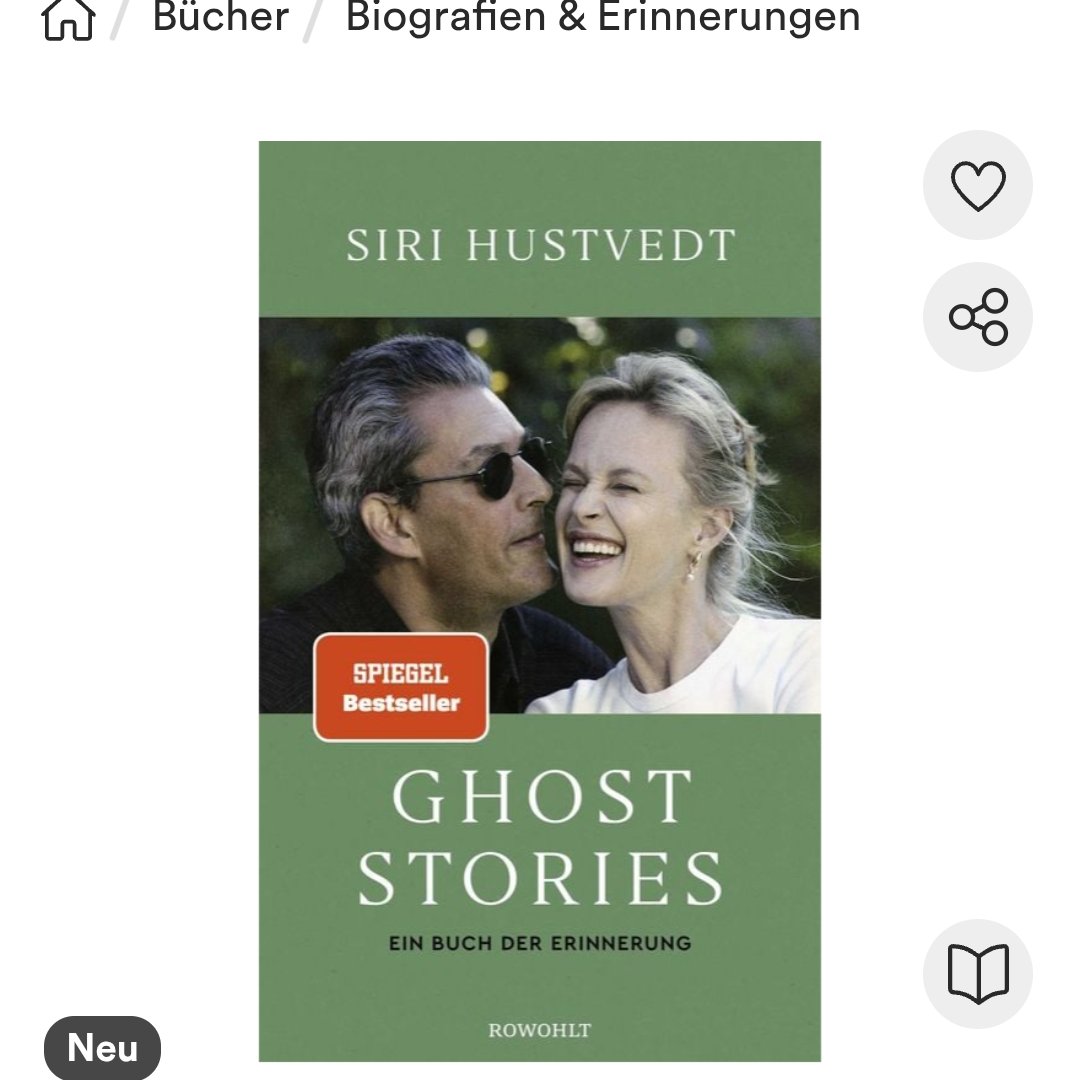Viewport: 1080px width, 1080px height.
Task: Click the SPIEGEL Bestseller badge on cover
Action: click(401, 687)
